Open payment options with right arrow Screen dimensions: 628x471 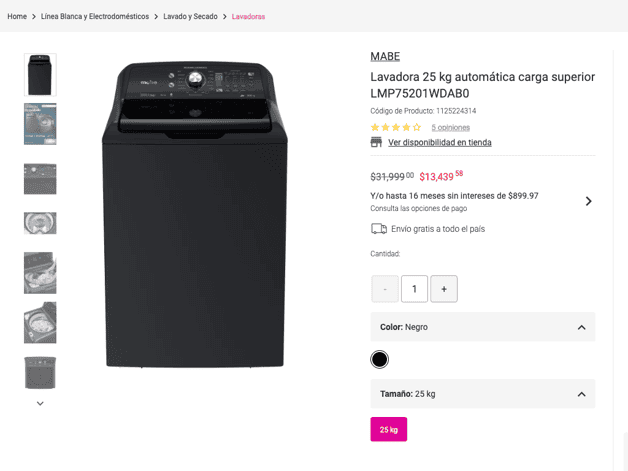tap(588, 201)
